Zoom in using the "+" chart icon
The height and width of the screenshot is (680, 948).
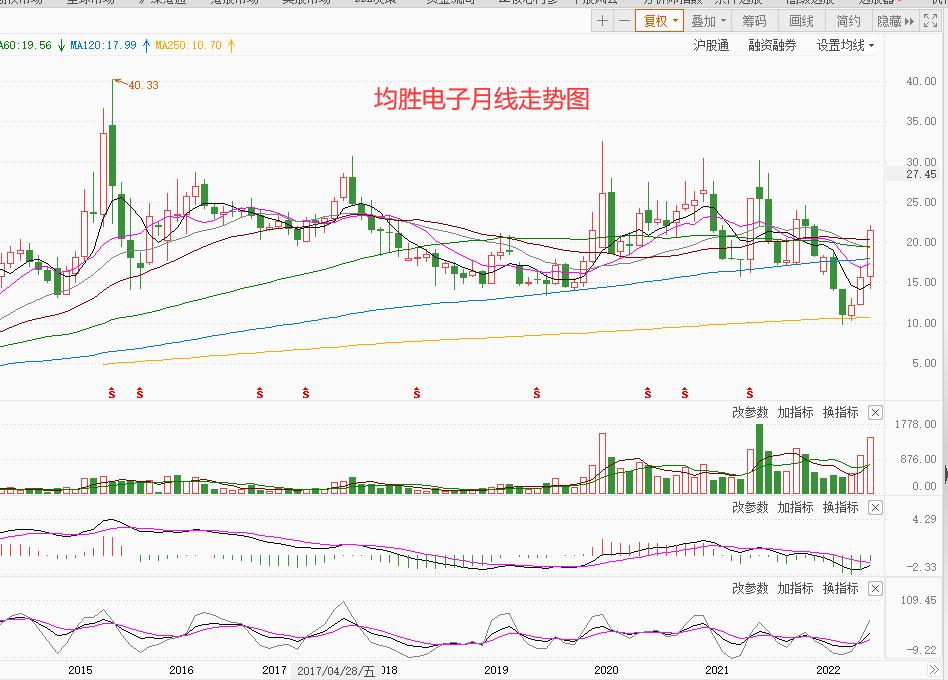[x=603, y=20]
